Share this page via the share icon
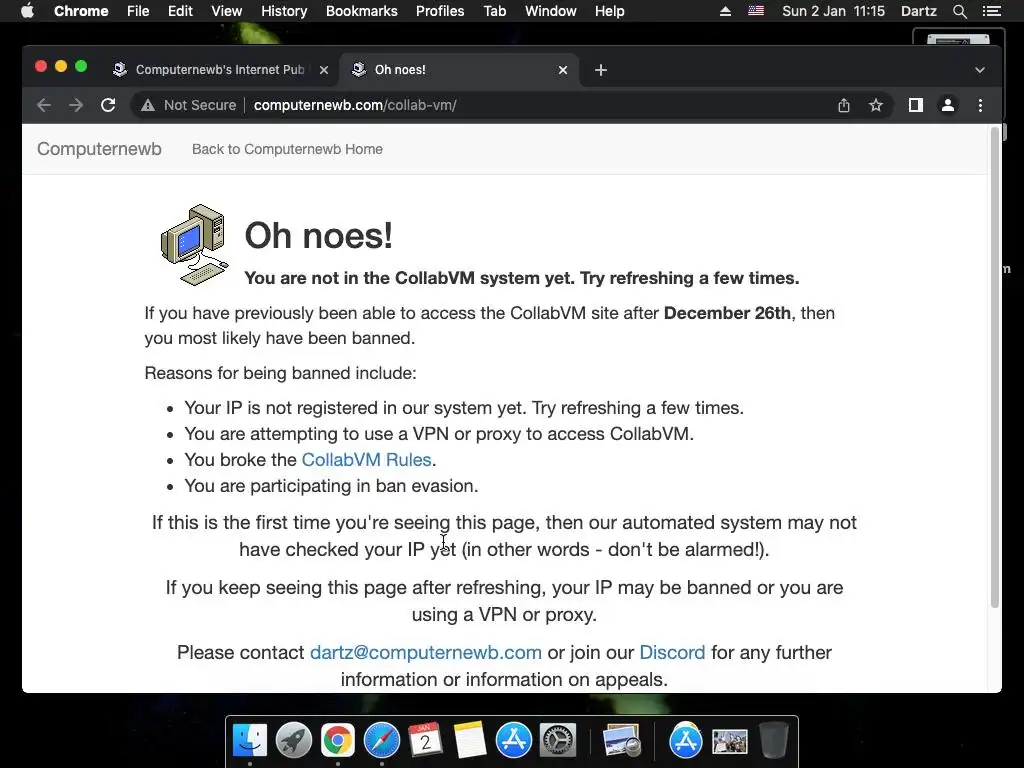This screenshot has width=1024, height=768. coord(844,105)
